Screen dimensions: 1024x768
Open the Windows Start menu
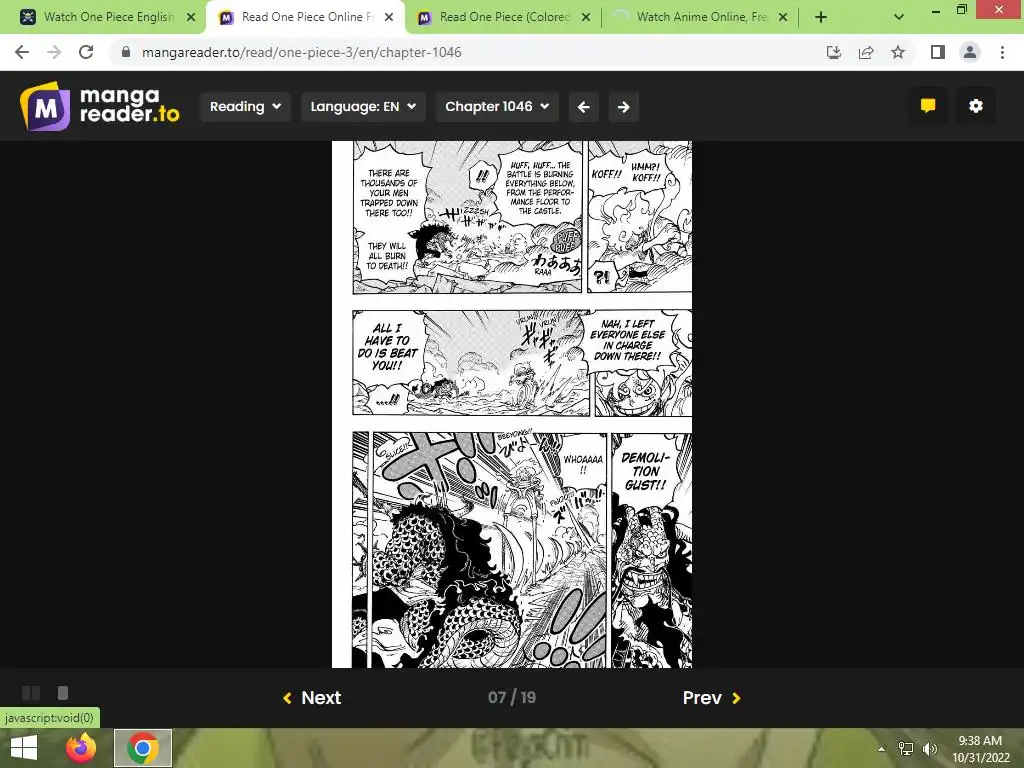point(24,748)
